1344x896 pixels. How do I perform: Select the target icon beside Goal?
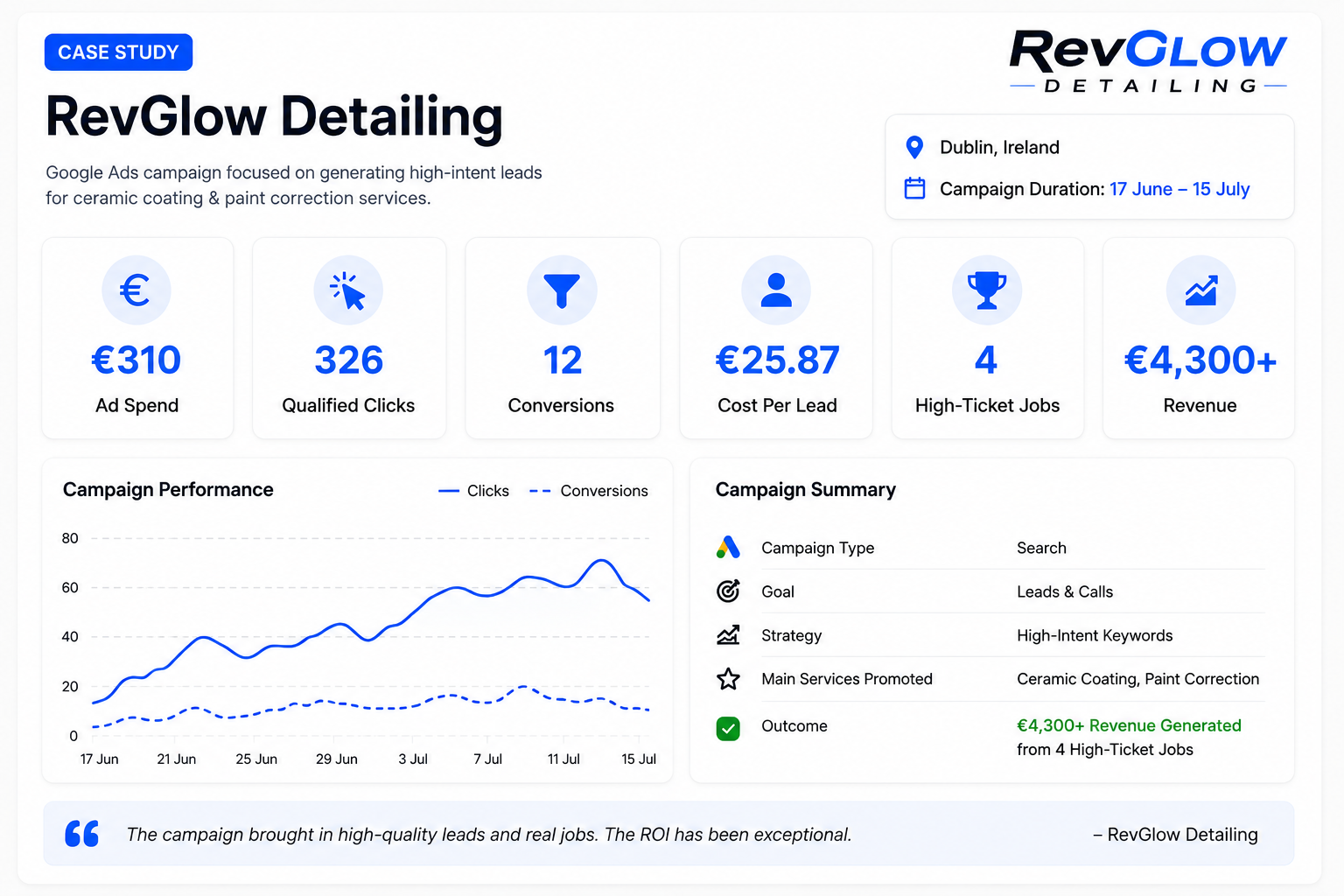(x=728, y=591)
